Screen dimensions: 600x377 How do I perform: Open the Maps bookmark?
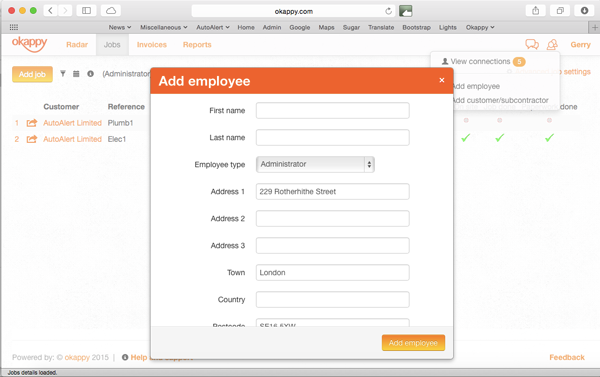click(x=326, y=27)
